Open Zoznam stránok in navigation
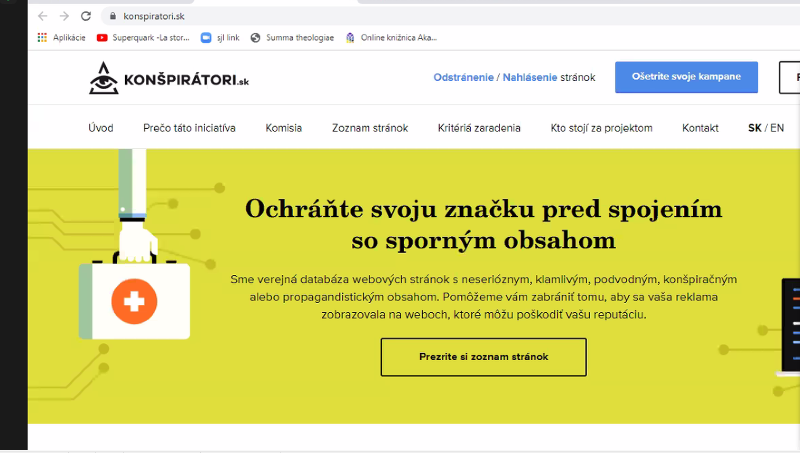Viewport: 800px width, 453px height. [370, 128]
